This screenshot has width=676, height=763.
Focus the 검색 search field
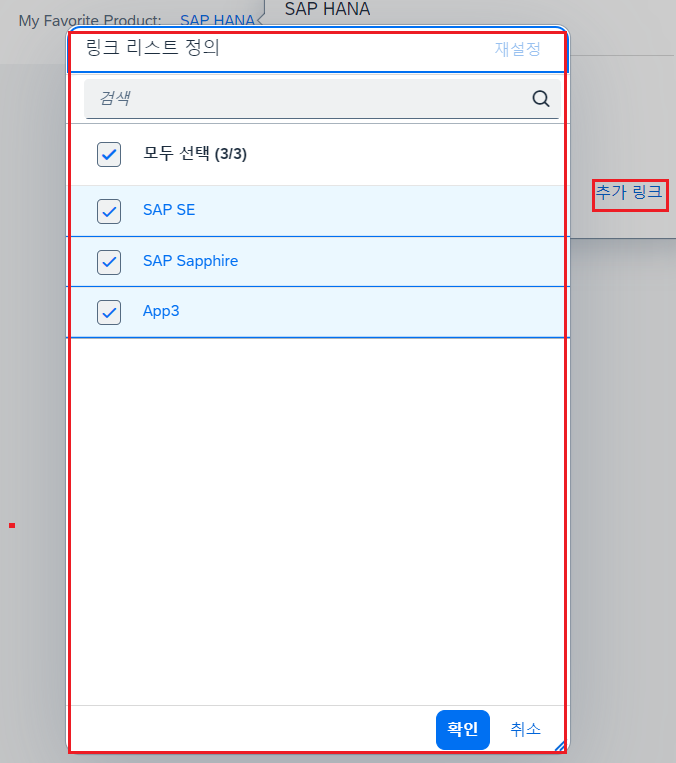(322, 99)
